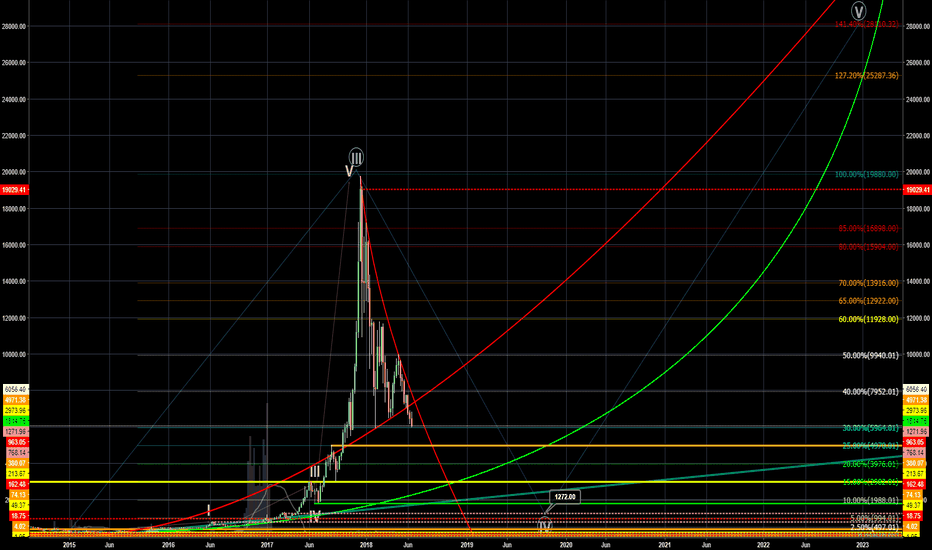Click the 30.00%(5964.01) Fibonacci label
The width and height of the screenshot is (932, 550).
tap(870, 428)
